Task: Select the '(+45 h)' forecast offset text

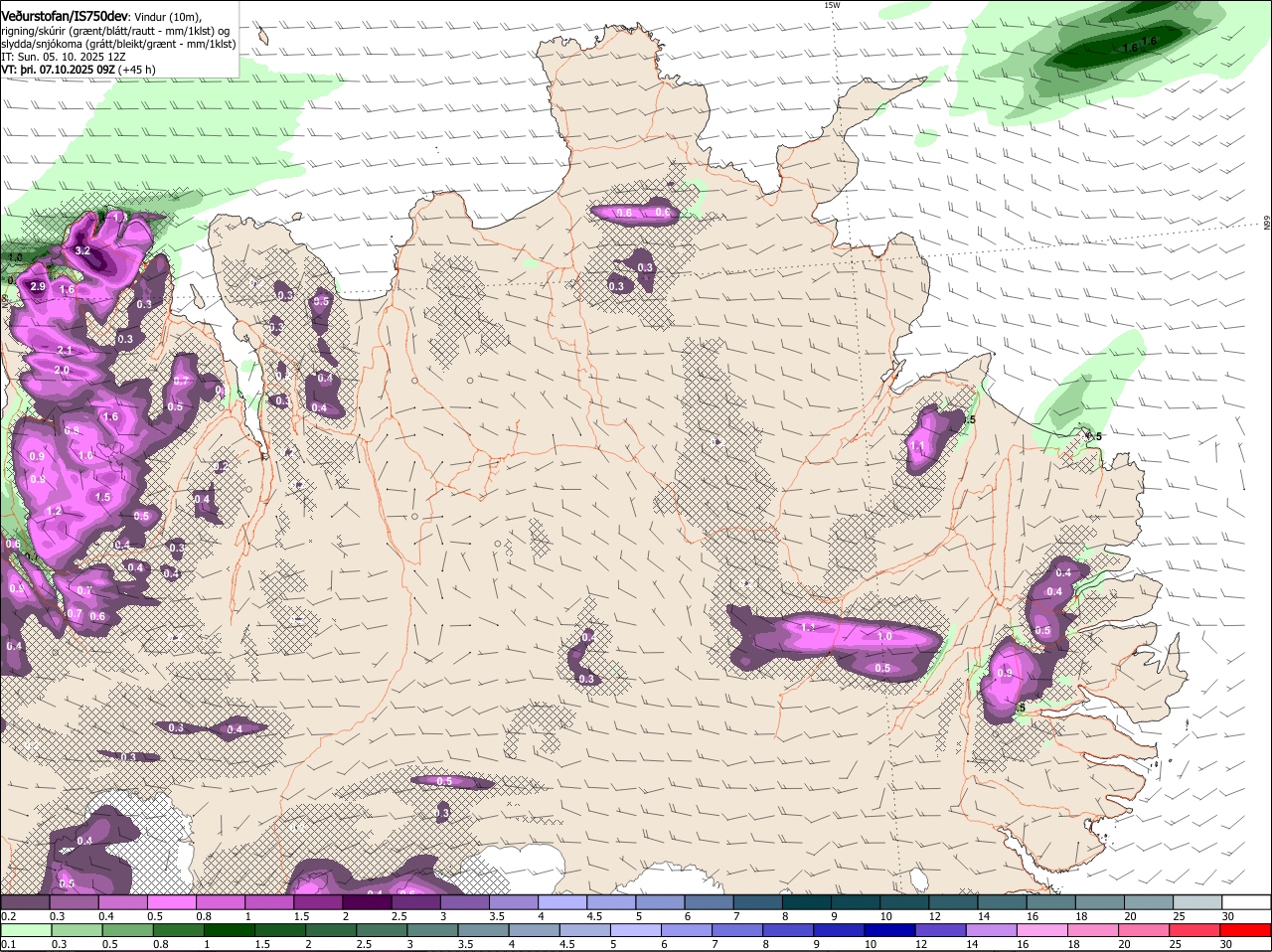Action: point(137,70)
